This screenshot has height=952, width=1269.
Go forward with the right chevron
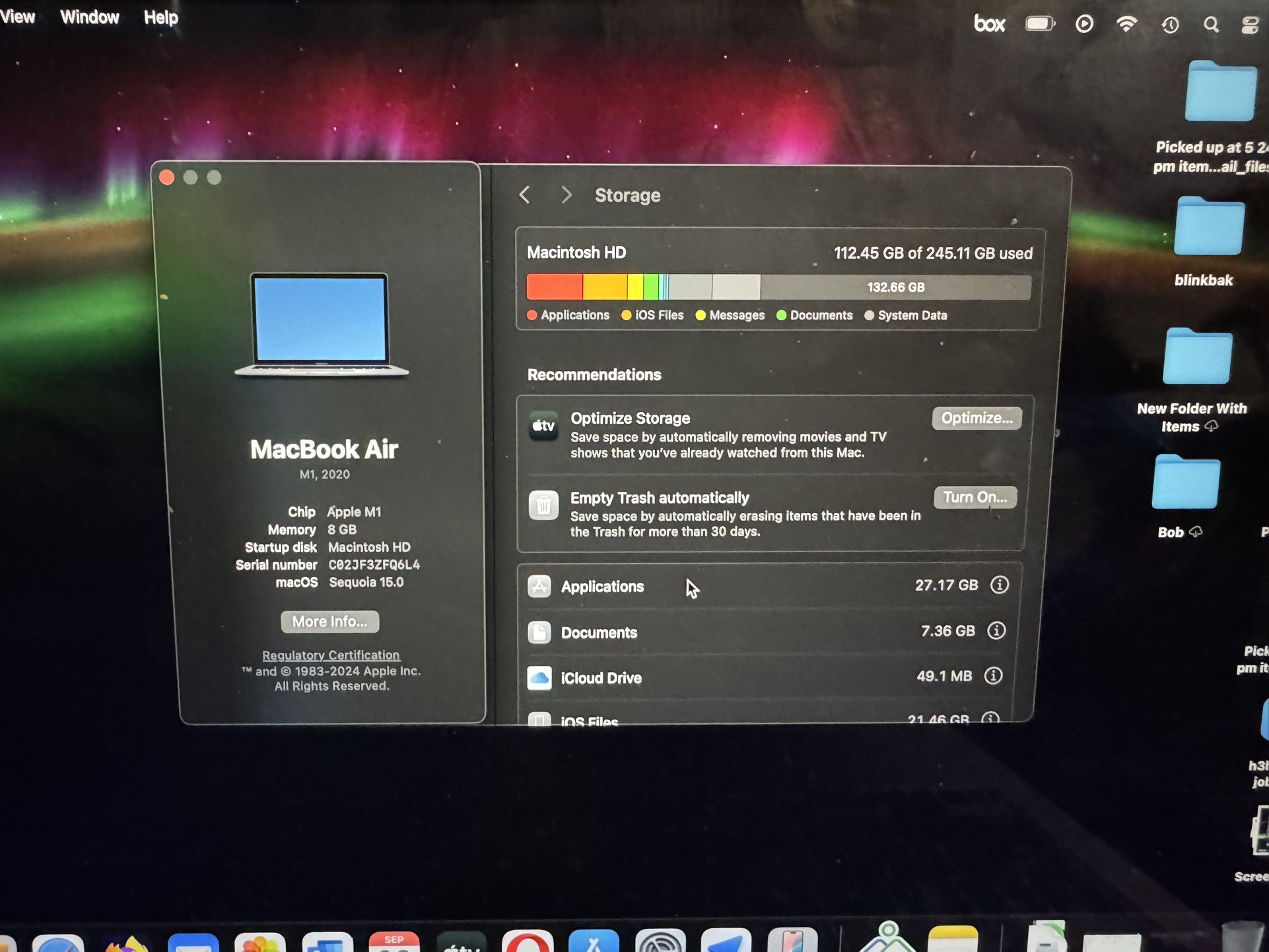pyautogui.click(x=566, y=195)
